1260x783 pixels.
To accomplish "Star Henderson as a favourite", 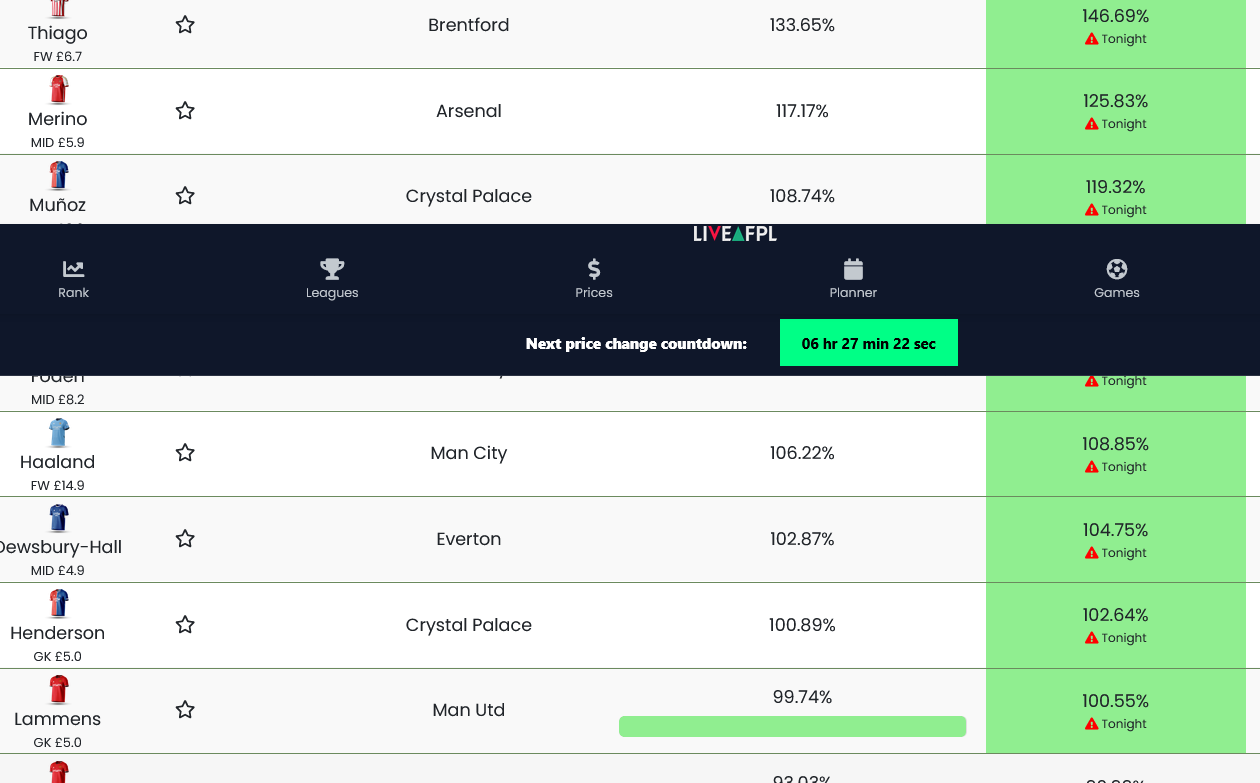I will point(185,625).
